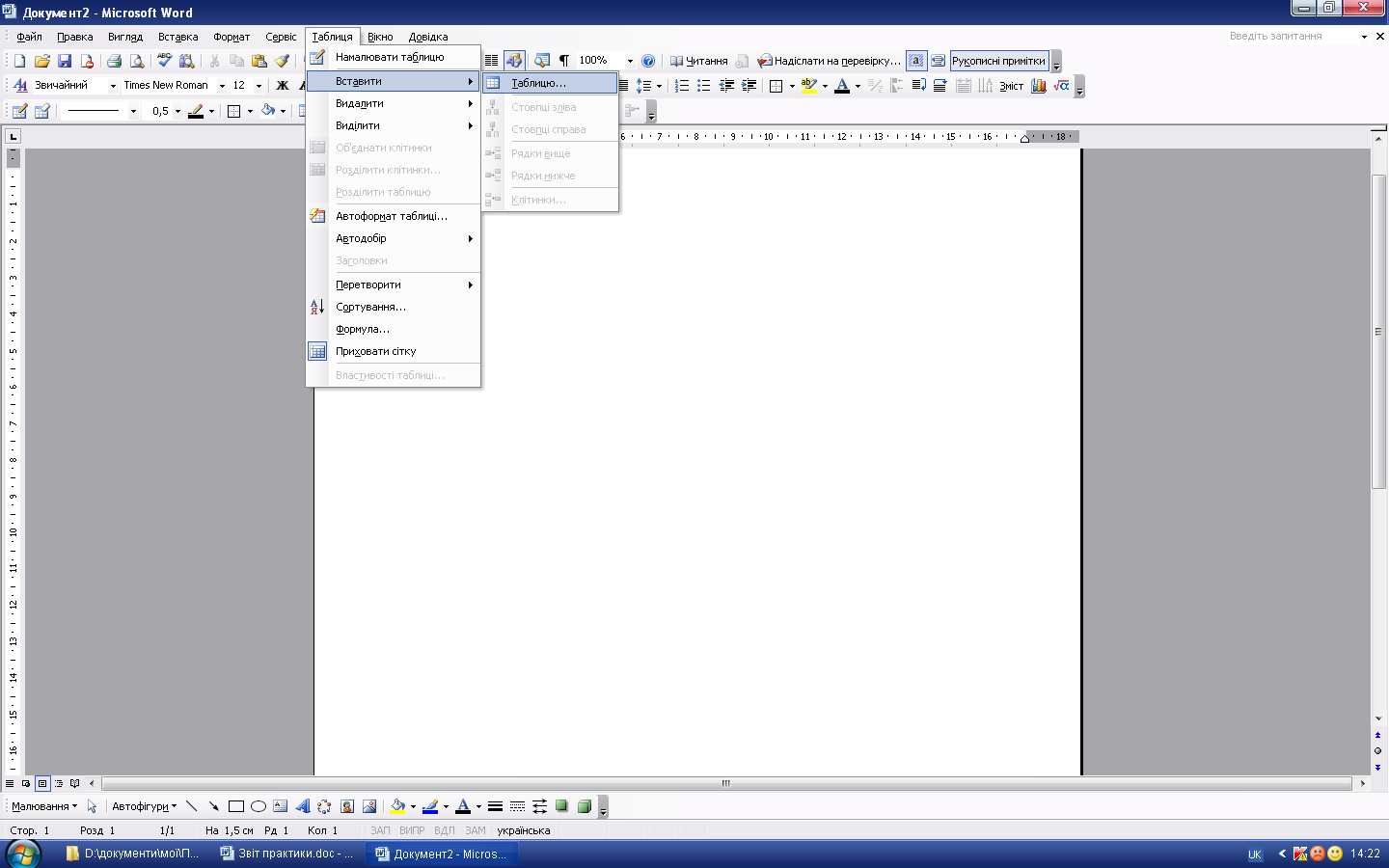Viewport: 1389px width, 868px height.
Task: Insert an equation with the square root icon
Action: click(1061, 86)
